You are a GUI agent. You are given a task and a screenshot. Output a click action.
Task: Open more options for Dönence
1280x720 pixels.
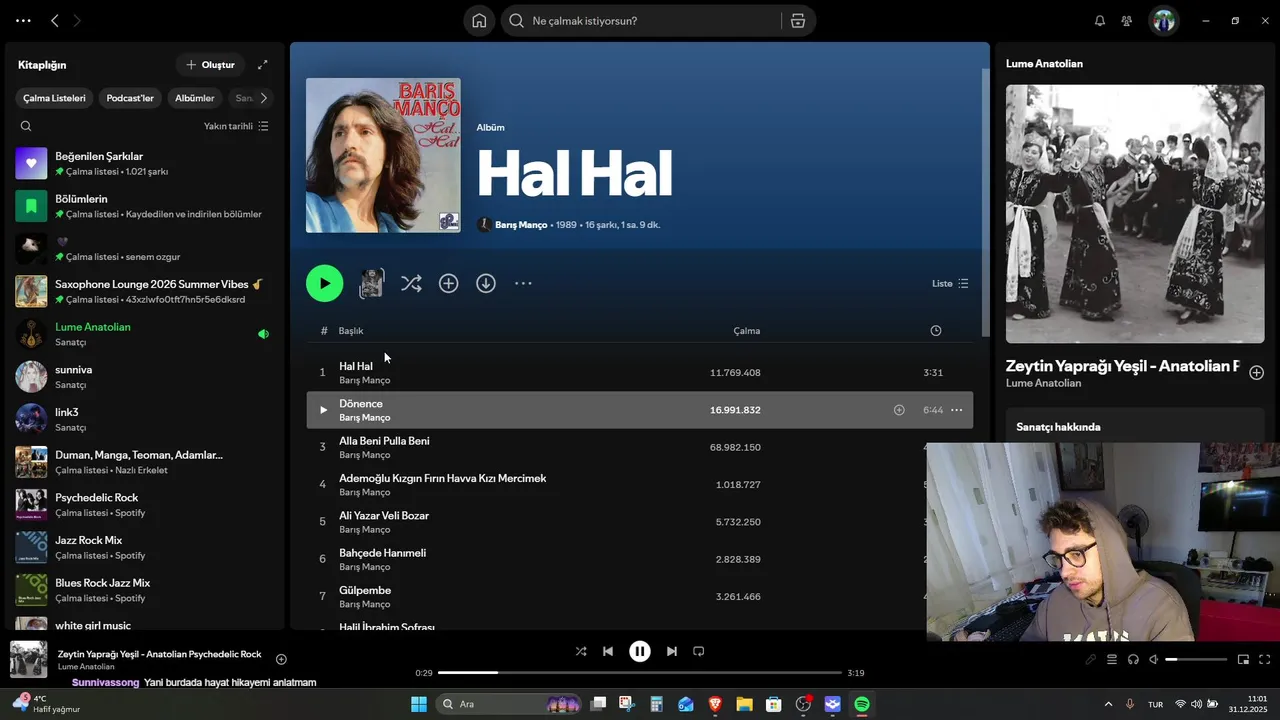[957, 410]
